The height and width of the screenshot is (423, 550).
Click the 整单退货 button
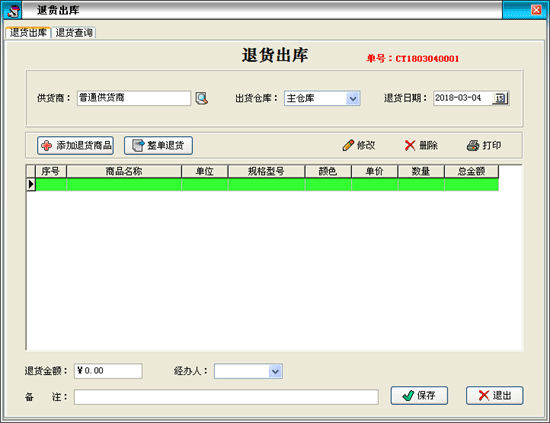click(x=158, y=146)
